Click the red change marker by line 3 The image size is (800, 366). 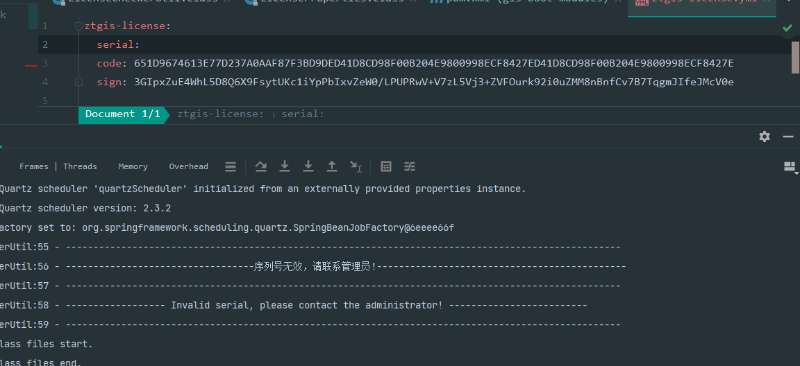pos(32,65)
